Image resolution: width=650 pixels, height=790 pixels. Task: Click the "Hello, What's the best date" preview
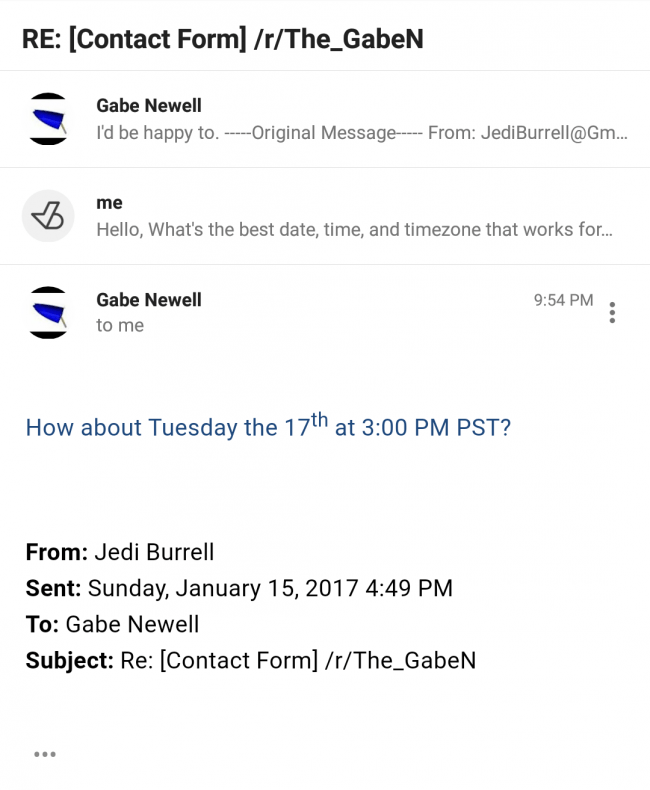click(x=354, y=230)
